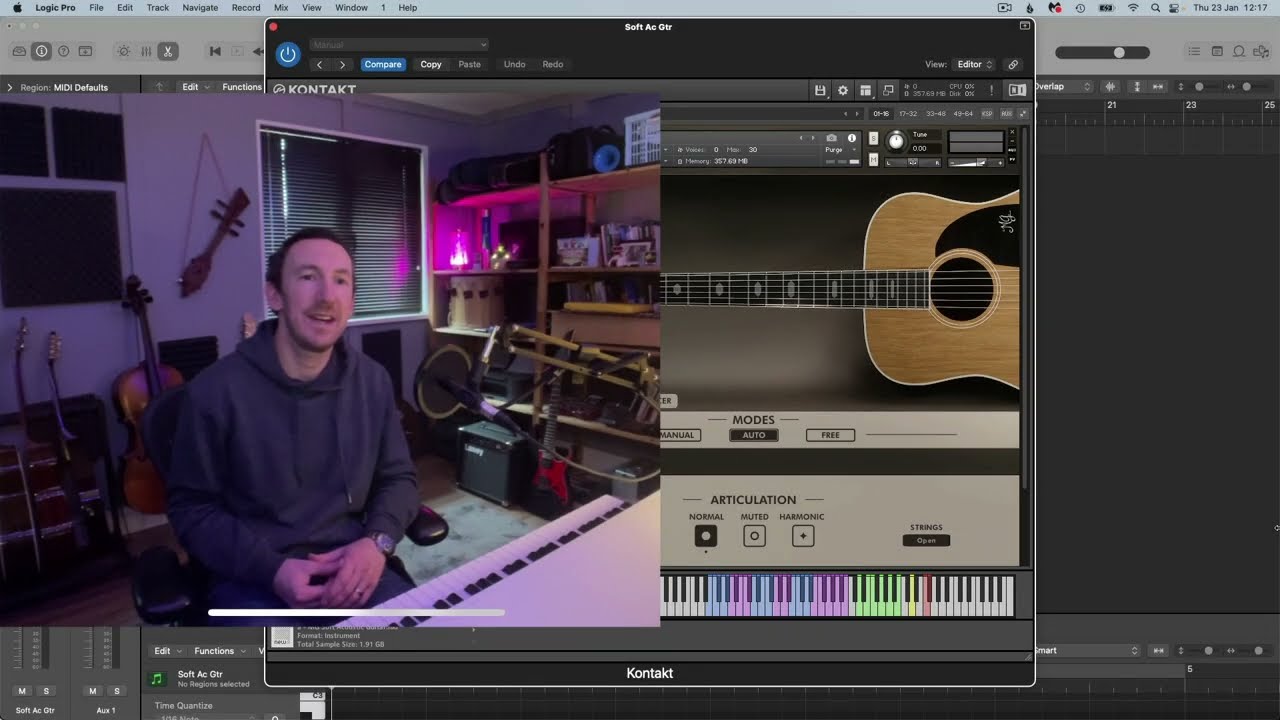Click the Native Instruments logo button
The width and height of the screenshot is (1280, 720).
tap(1017, 90)
